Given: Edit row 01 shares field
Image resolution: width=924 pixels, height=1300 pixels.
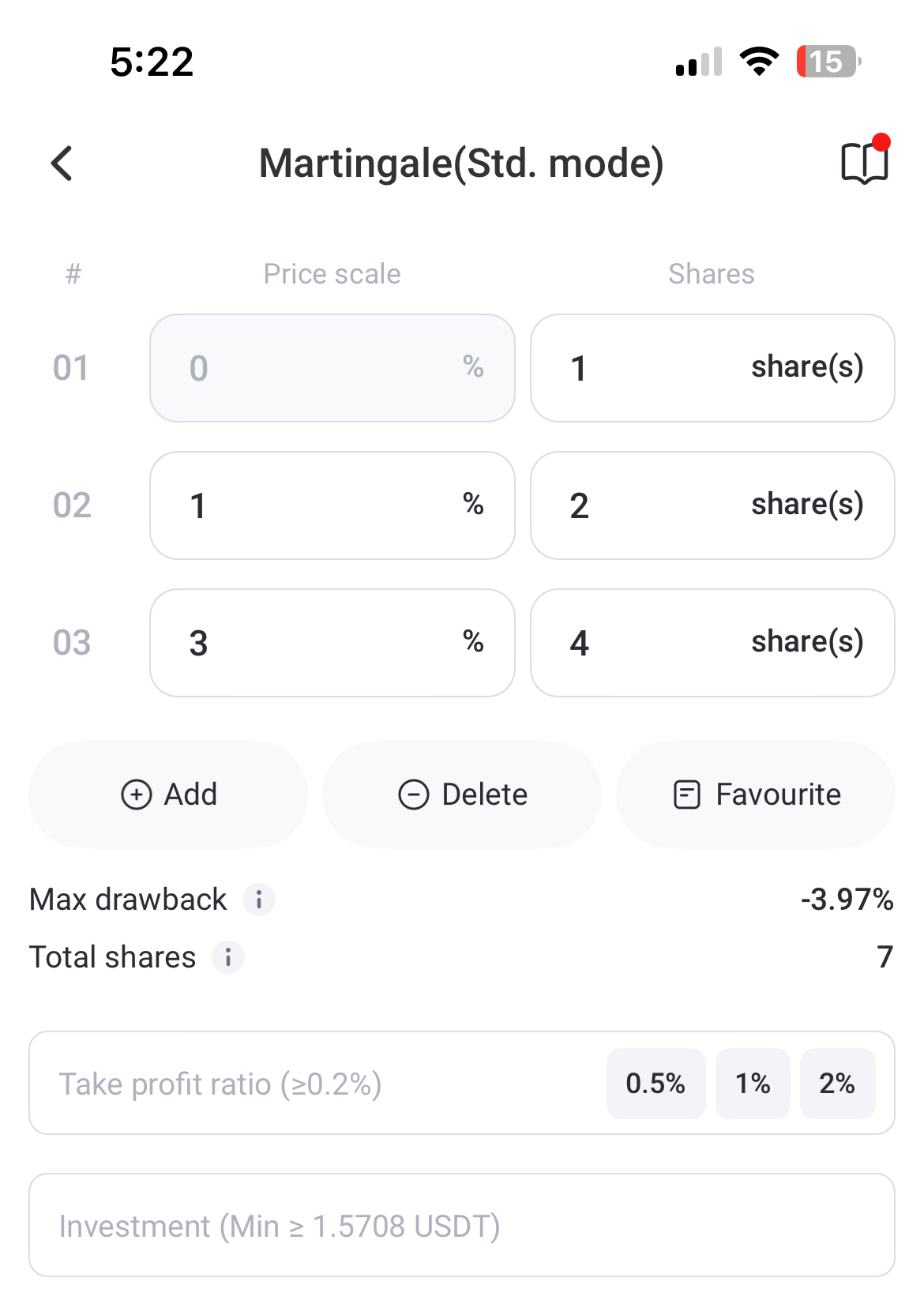Looking at the screenshot, I should click(x=712, y=368).
